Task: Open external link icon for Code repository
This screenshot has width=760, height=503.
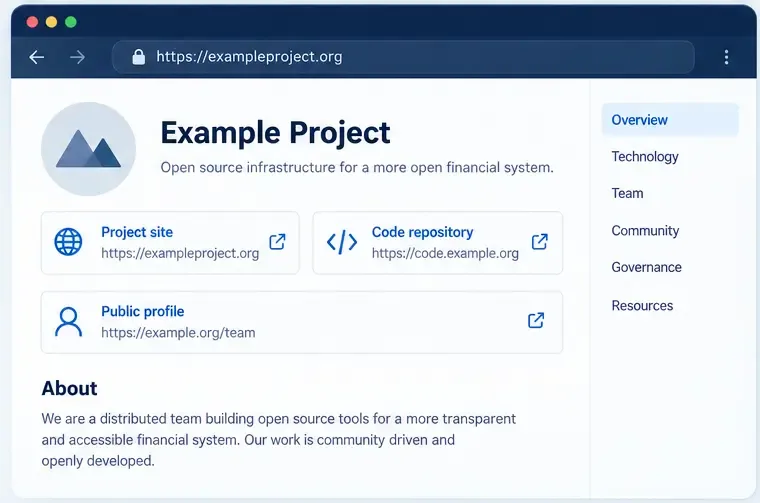Action: pyautogui.click(x=540, y=241)
